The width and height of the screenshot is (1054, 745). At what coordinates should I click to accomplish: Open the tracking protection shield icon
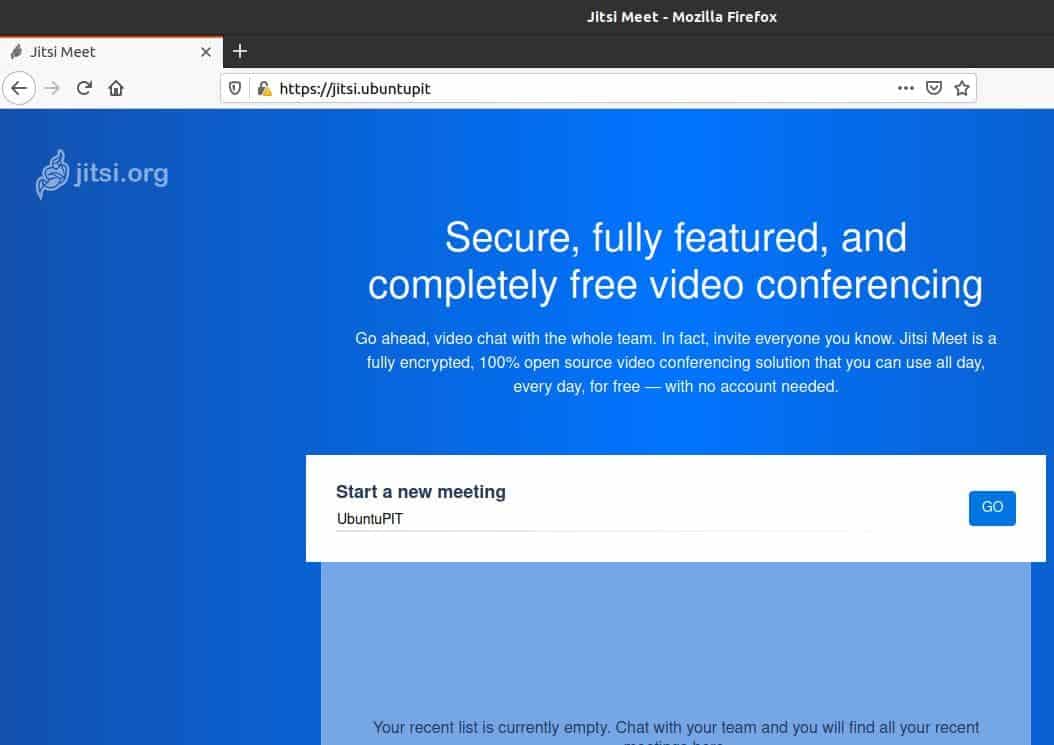click(235, 88)
